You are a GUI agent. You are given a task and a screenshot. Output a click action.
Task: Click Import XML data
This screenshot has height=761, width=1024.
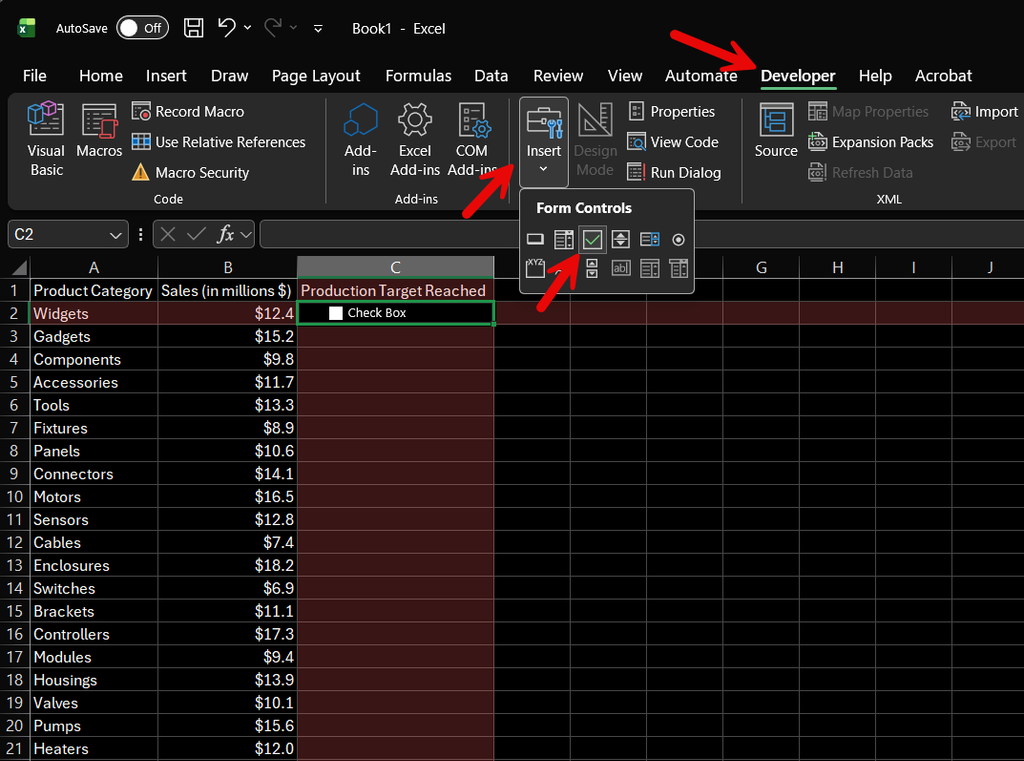[984, 112]
